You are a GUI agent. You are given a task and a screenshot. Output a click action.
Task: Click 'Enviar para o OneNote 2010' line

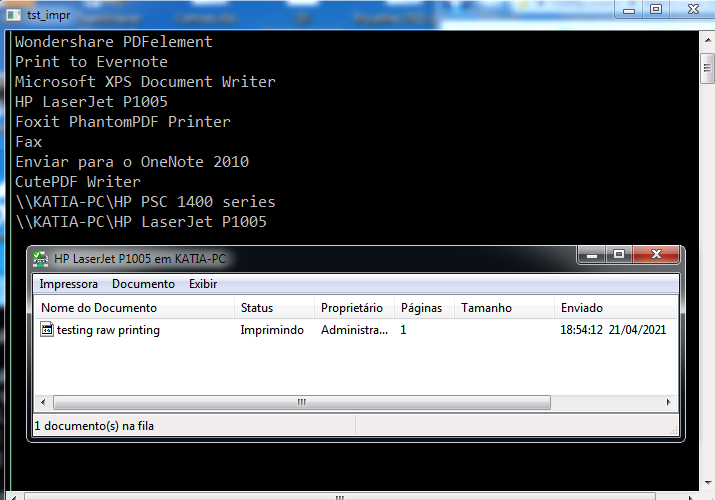click(x=132, y=162)
